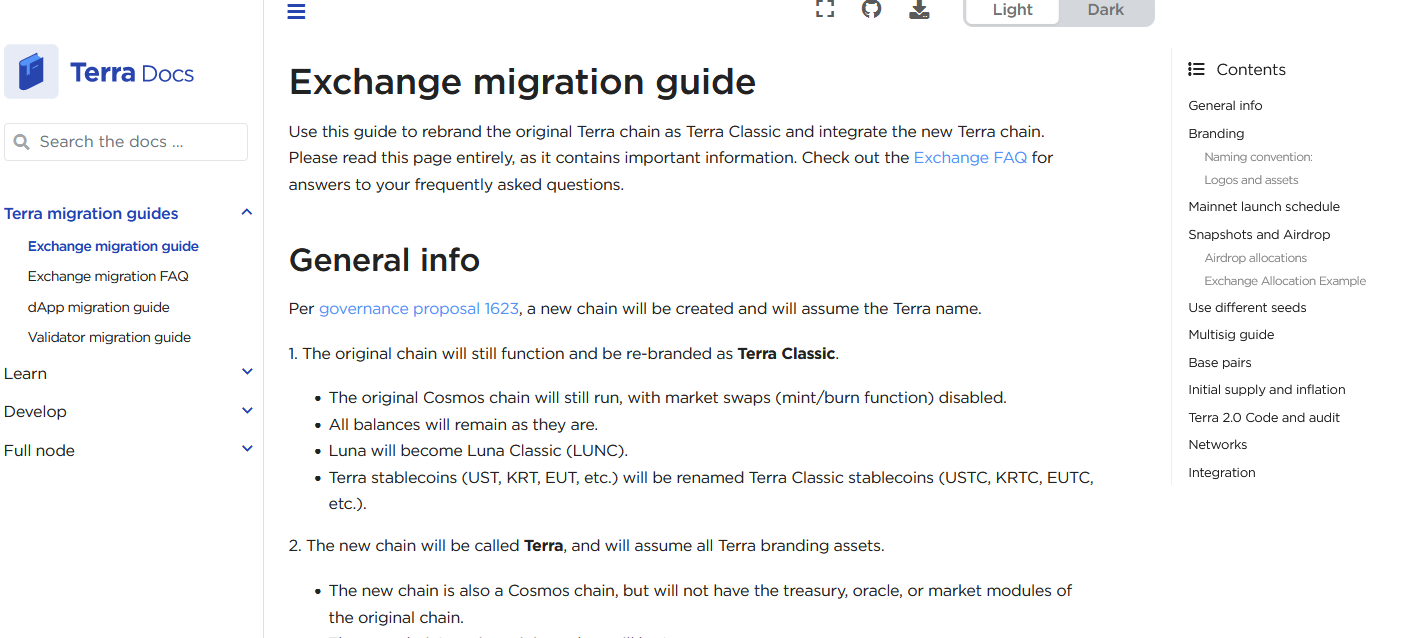
Task: Jump to Naming convention in Contents
Action: click(1258, 157)
